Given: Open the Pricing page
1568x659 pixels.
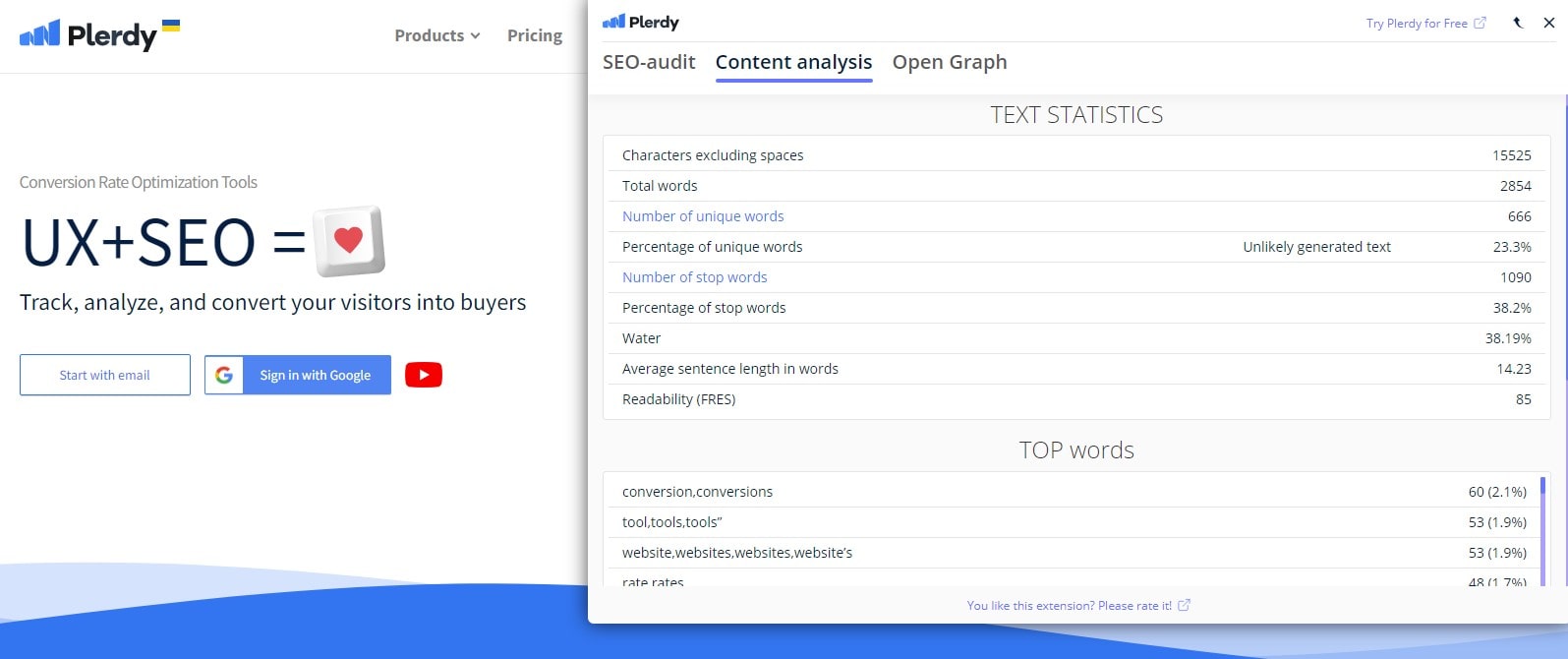Looking at the screenshot, I should 535,35.
